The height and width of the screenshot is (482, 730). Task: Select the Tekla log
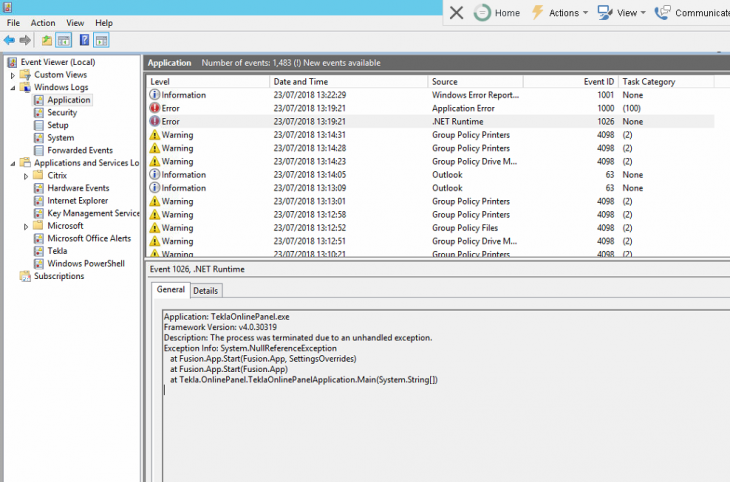pos(57,251)
